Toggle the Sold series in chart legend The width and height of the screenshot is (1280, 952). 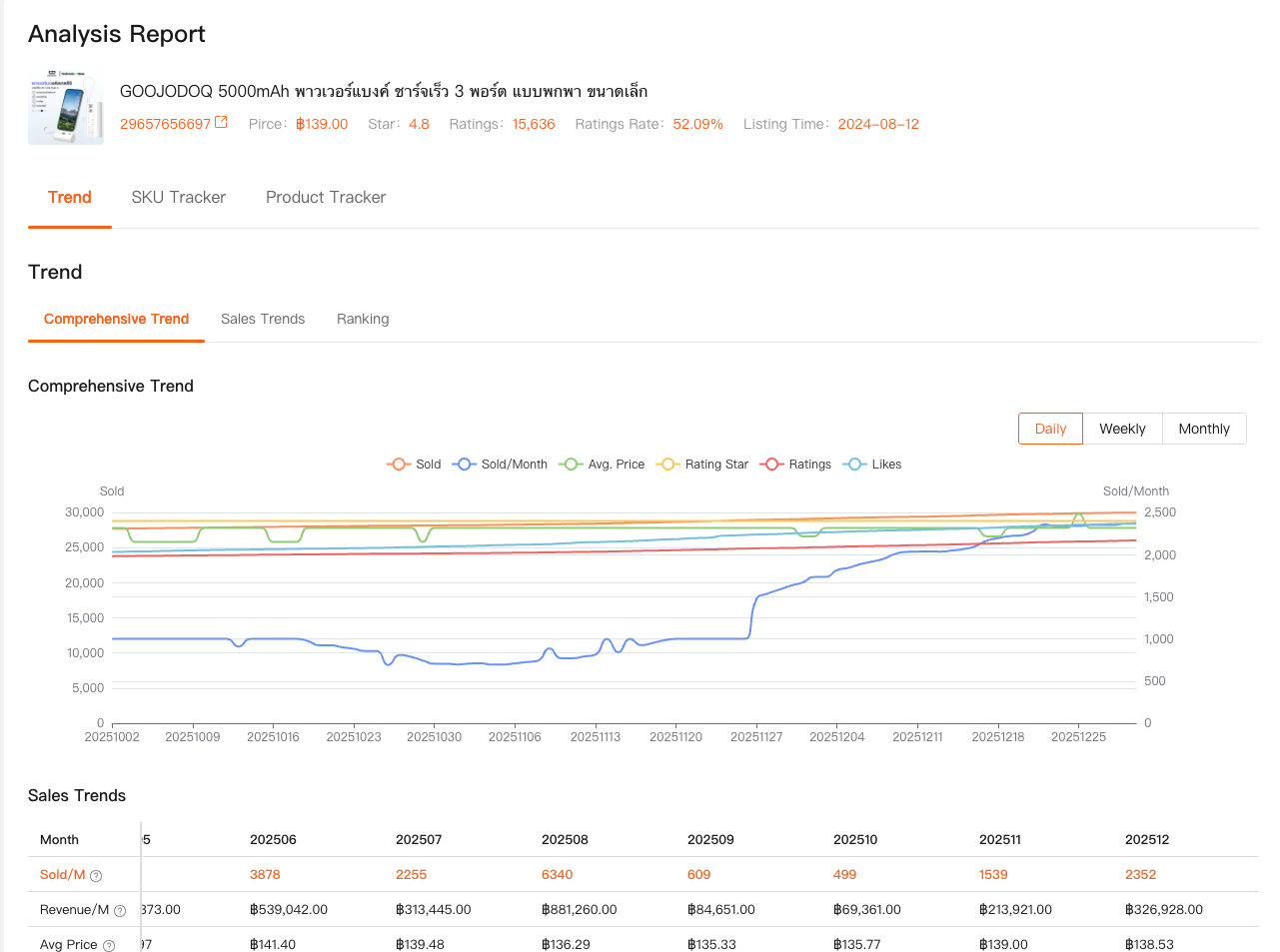tap(414, 465)
